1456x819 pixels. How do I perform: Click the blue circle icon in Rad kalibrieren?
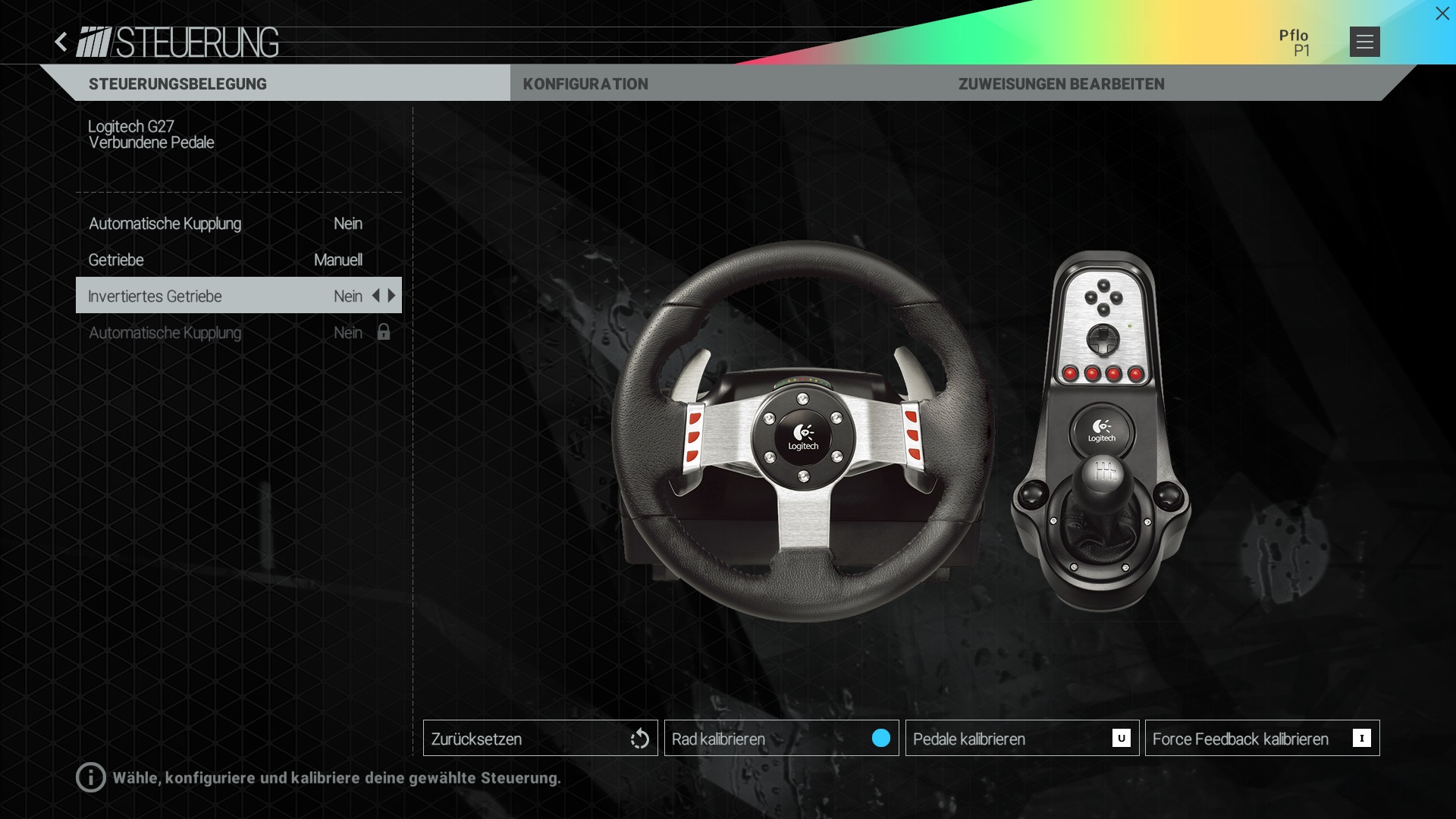pyautogui.click(x=880, y=738)
